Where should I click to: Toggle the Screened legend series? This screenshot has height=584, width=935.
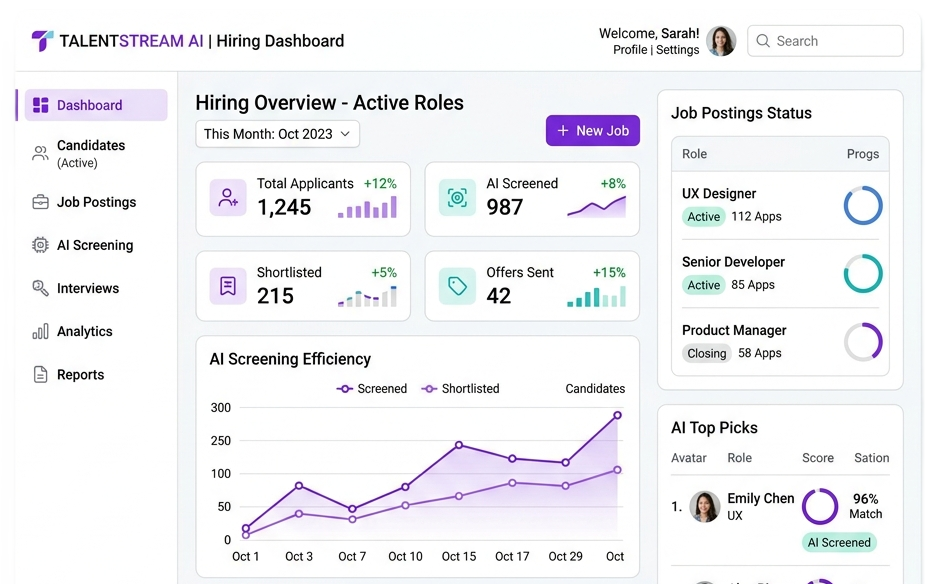pos(372,389)
